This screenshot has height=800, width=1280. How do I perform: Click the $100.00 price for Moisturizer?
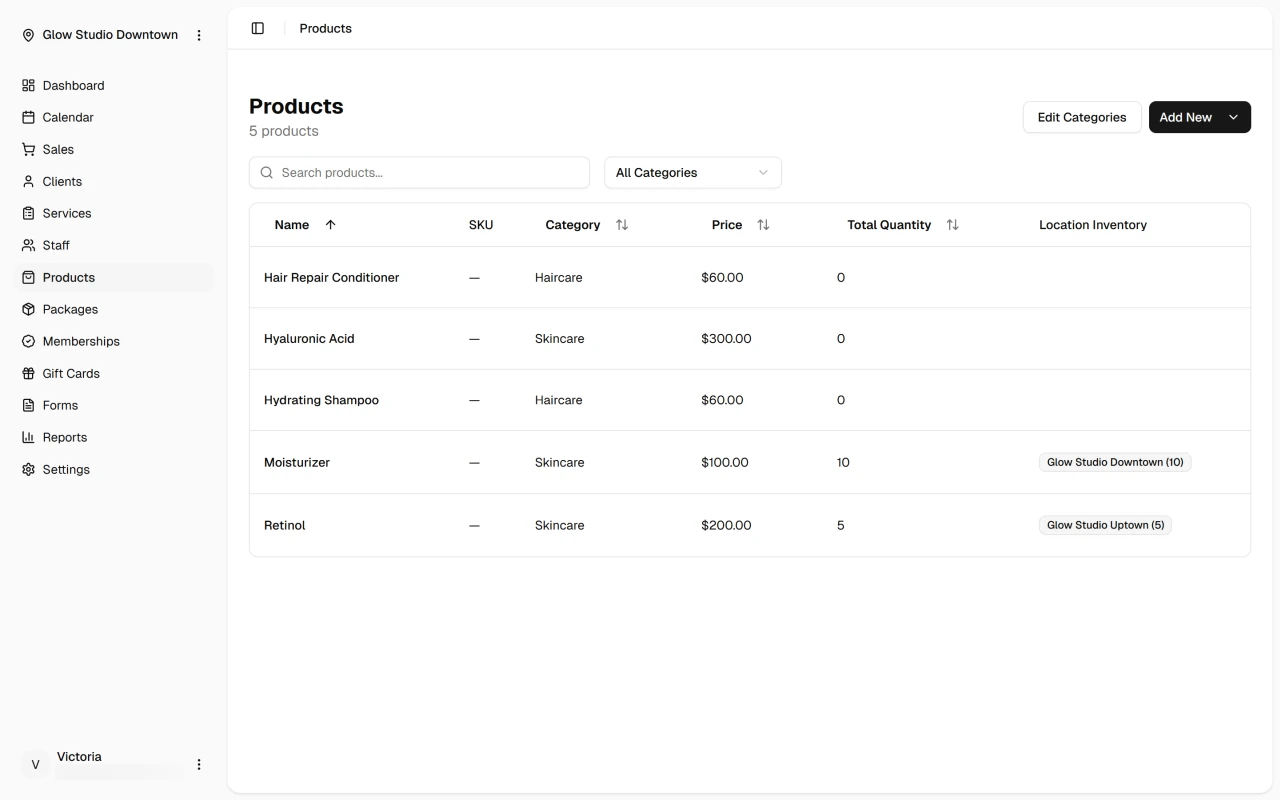(725, 462)
